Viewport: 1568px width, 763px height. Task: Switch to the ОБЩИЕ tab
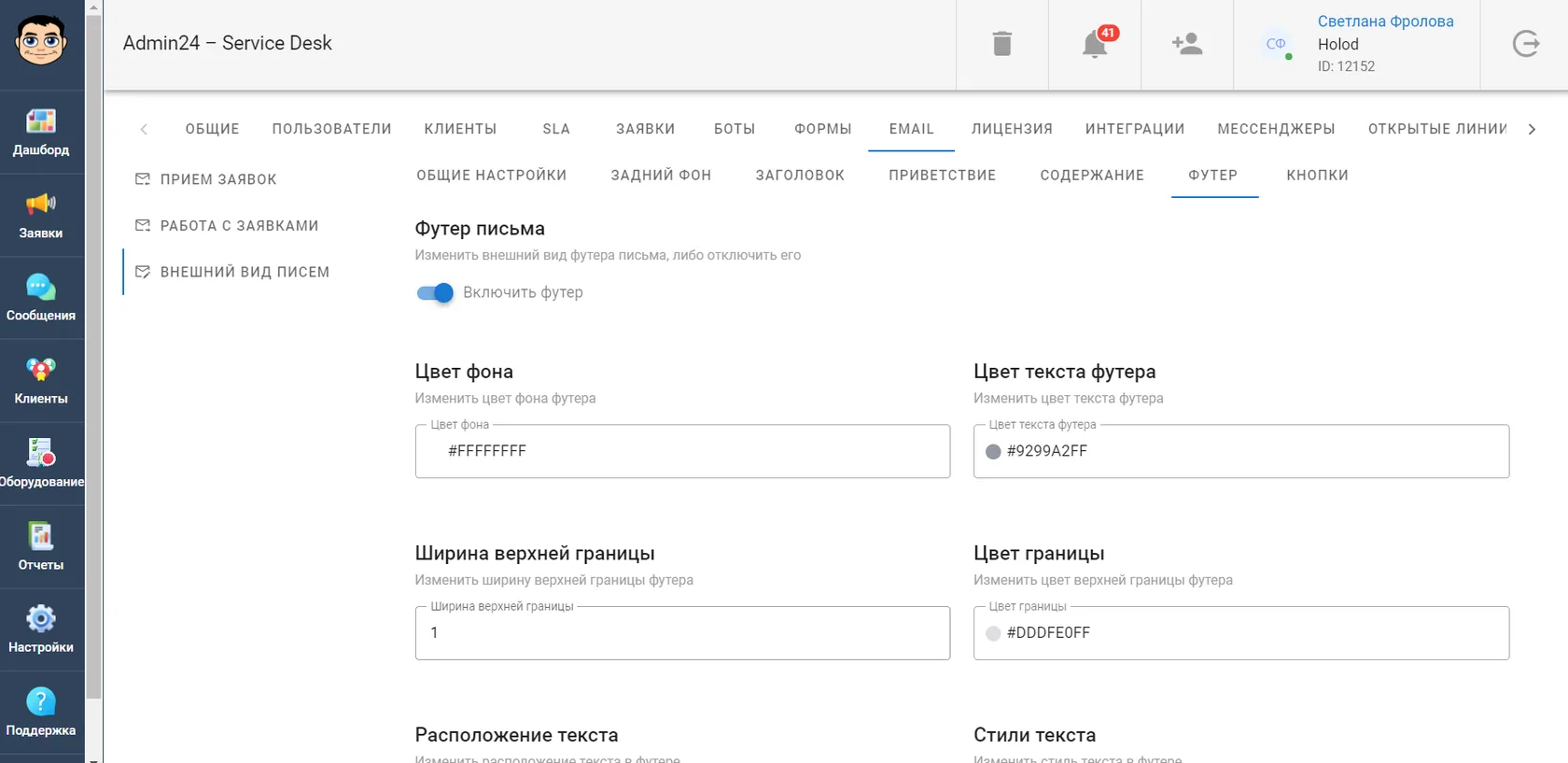click(213, 129)
